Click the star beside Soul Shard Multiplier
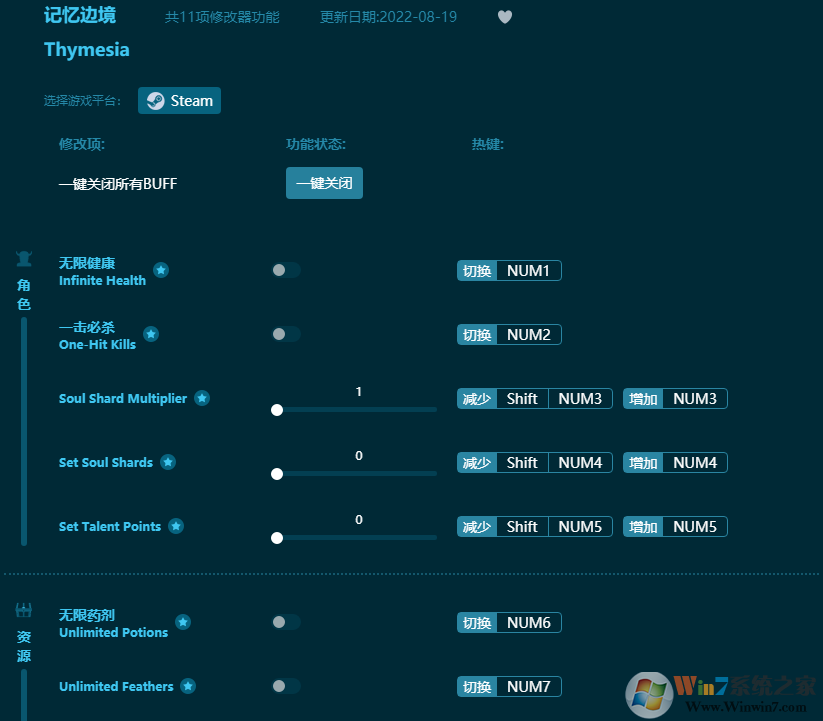 coord(202,398)
